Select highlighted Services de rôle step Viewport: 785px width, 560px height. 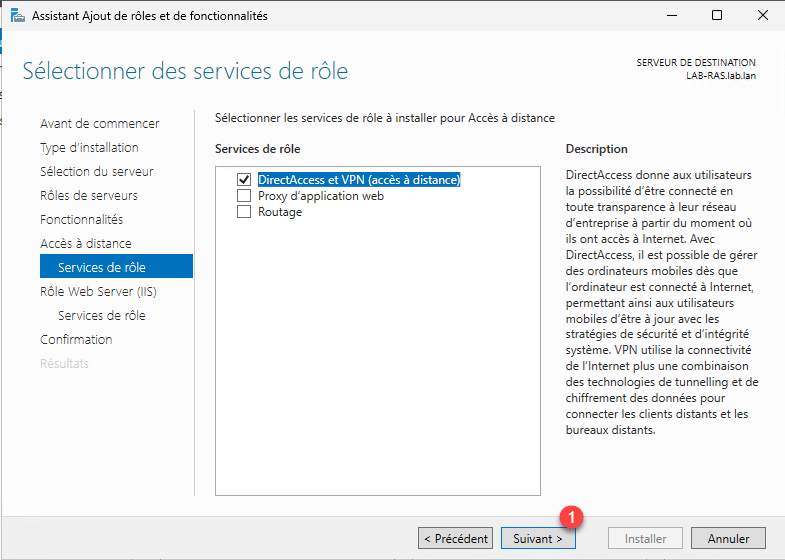click(x=102, y=267)
